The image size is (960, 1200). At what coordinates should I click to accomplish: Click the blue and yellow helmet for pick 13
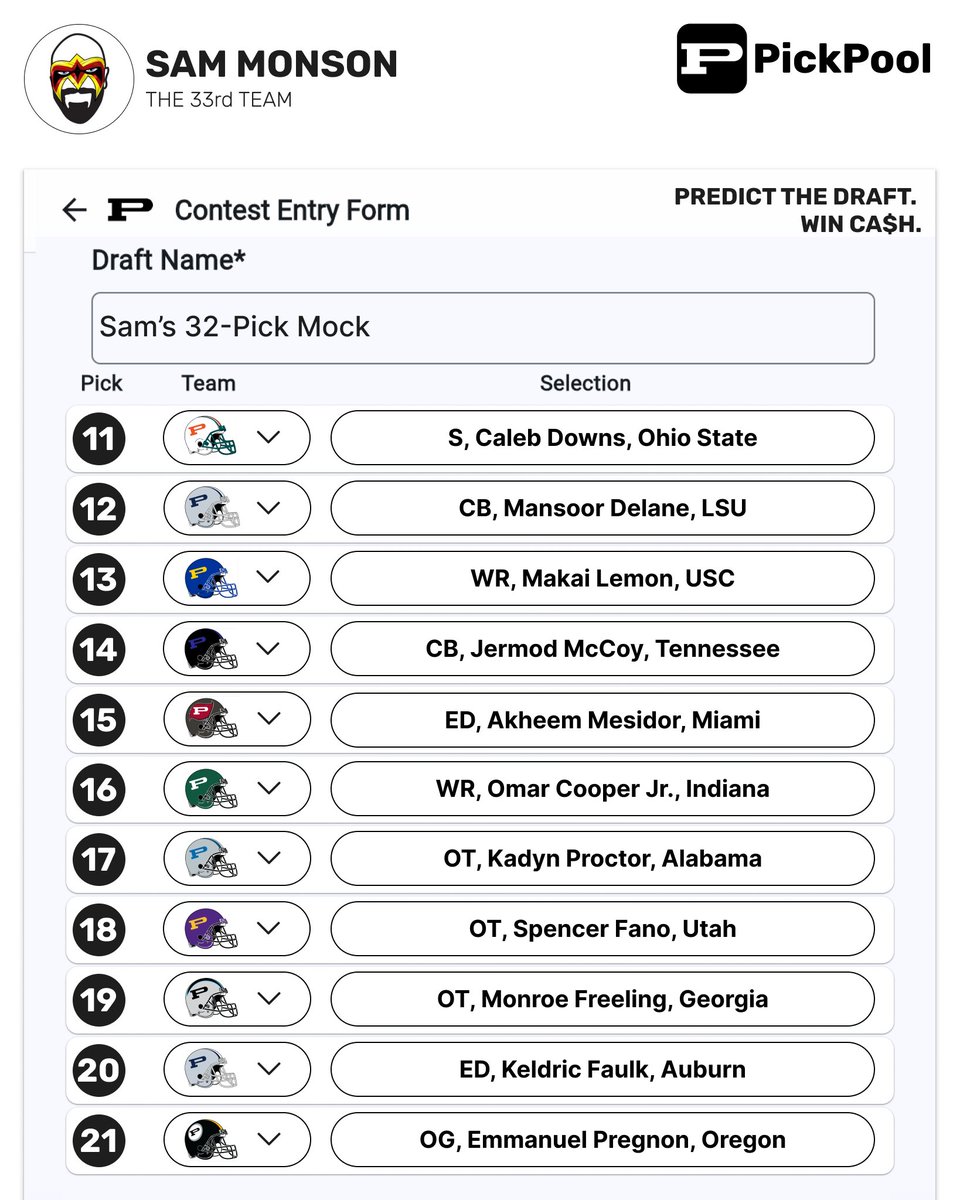pyautogui.click(x=212, y=579)
